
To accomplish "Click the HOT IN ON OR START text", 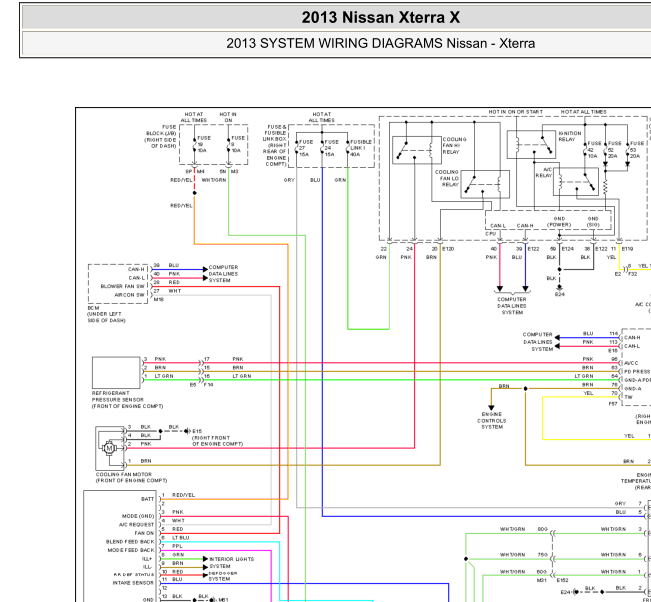I will (515, 112).
